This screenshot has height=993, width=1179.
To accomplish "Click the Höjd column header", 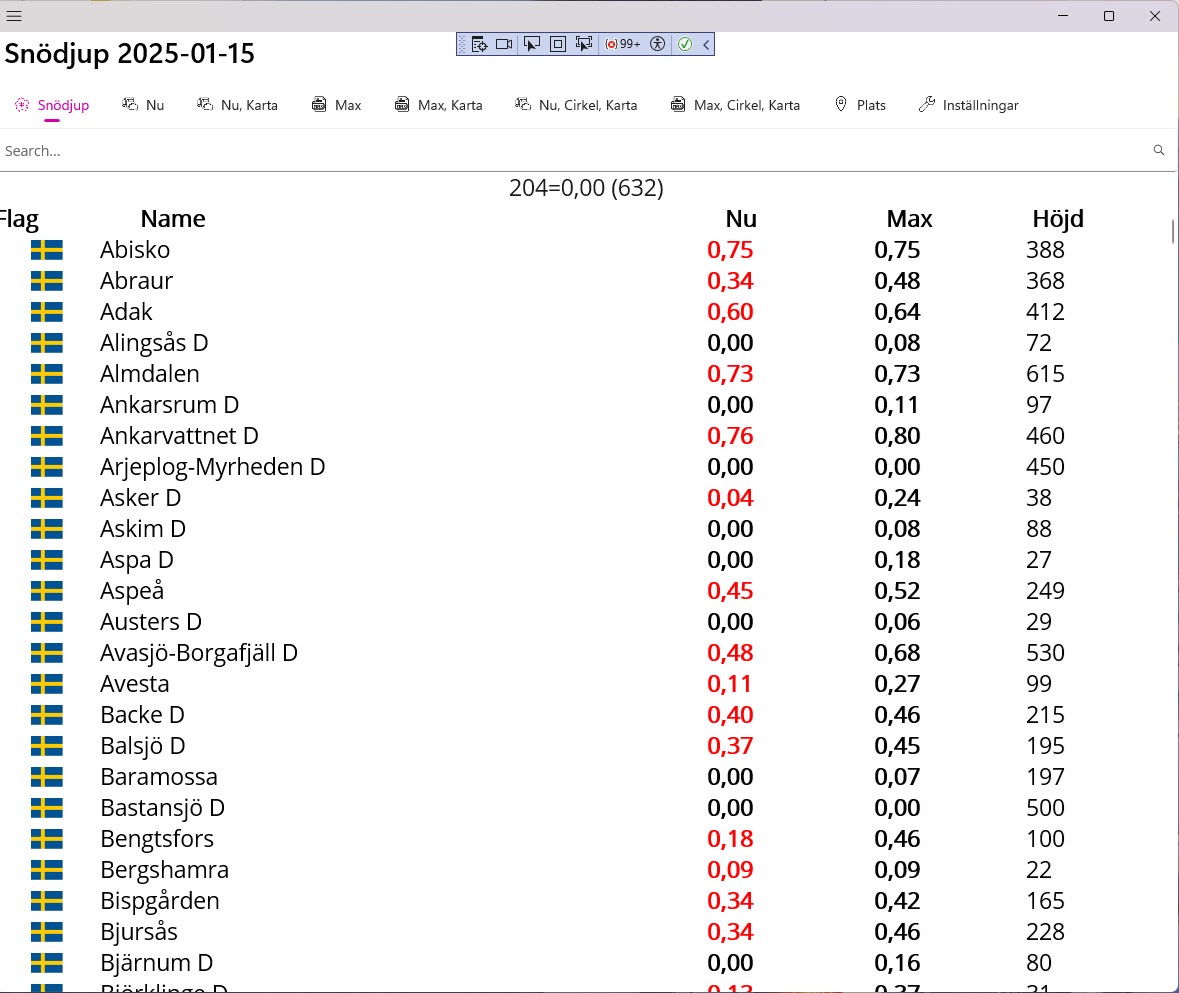I will (1058, 219).
